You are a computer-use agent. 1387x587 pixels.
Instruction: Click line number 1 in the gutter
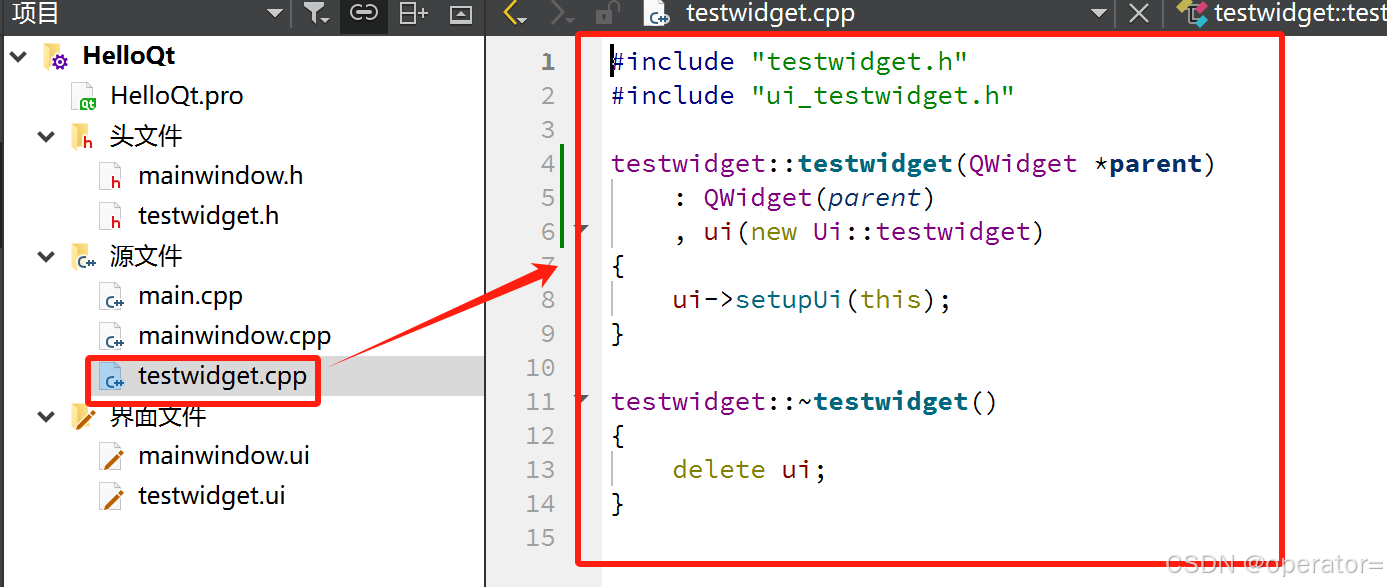click(547, 62)
